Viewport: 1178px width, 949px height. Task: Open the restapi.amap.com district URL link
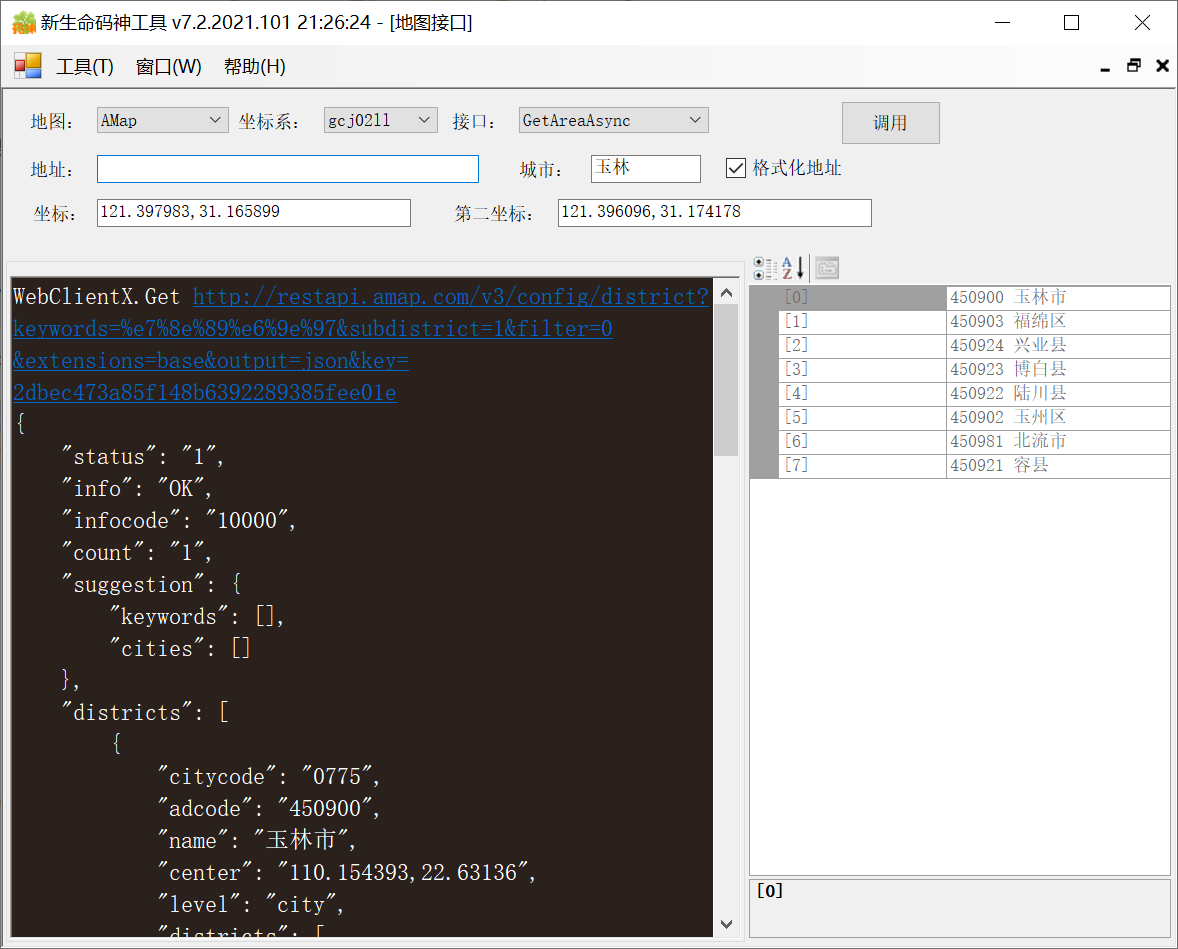click(x=361, y=345)
